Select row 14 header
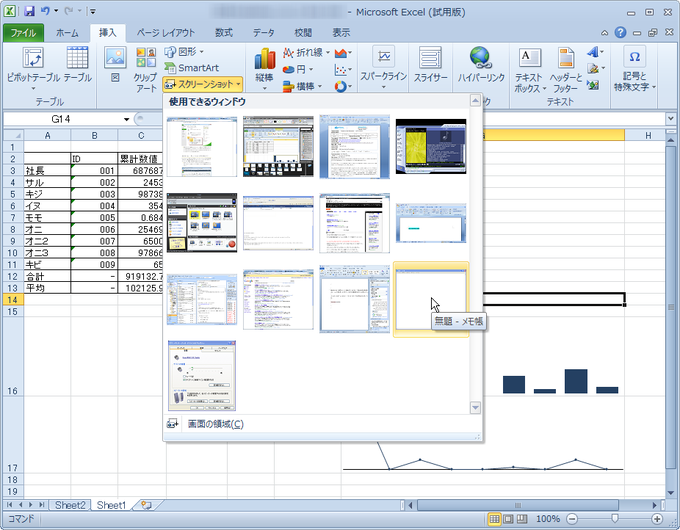The height and width of the screenshot is (530, 680). [13, 300]
